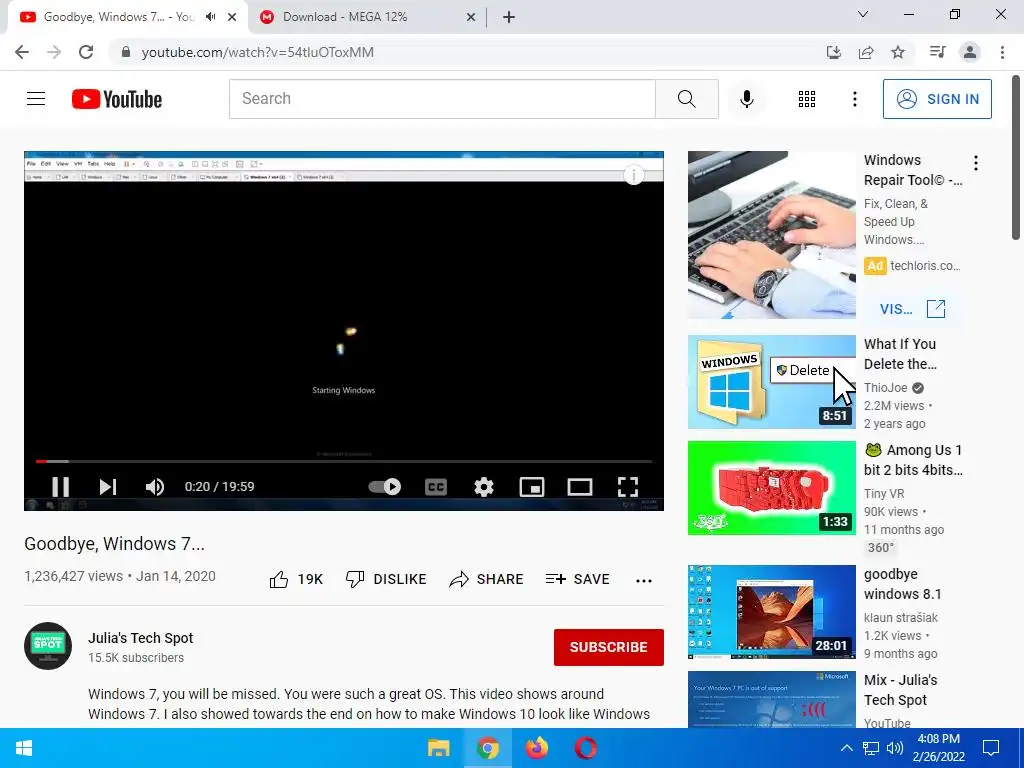Viewport: 1024px width, 768px height.
Task: Click the search magnifier button
Action: point(686,99)
